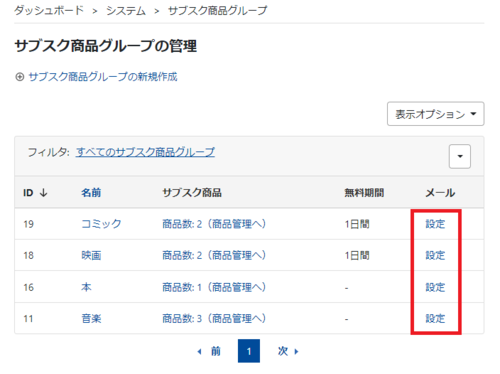Open the 映画 group
The width and height of the screenshot is (500, 374).
click(91, 255)
